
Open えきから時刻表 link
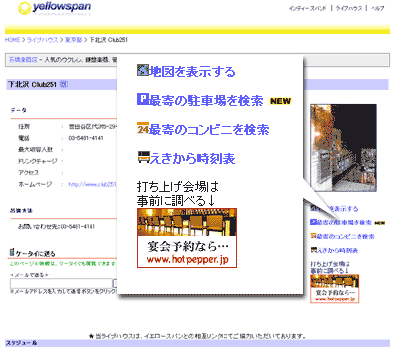coord(192,158)
